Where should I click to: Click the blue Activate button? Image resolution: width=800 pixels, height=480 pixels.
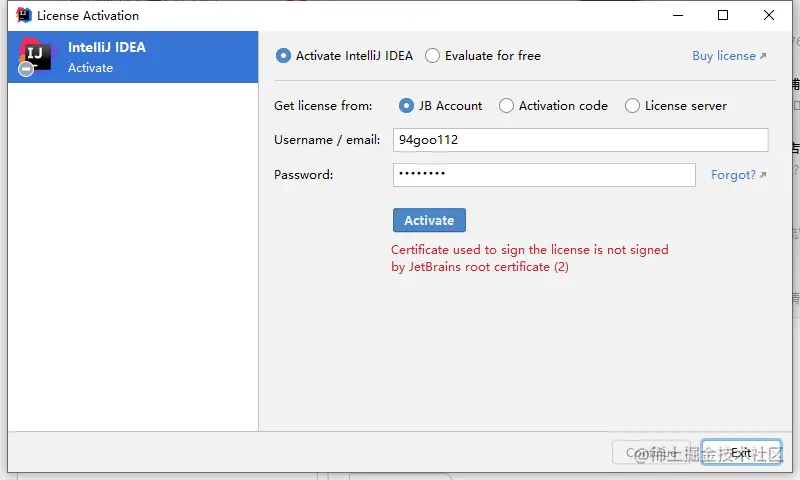pyautogui.click(x=429, y=220)
